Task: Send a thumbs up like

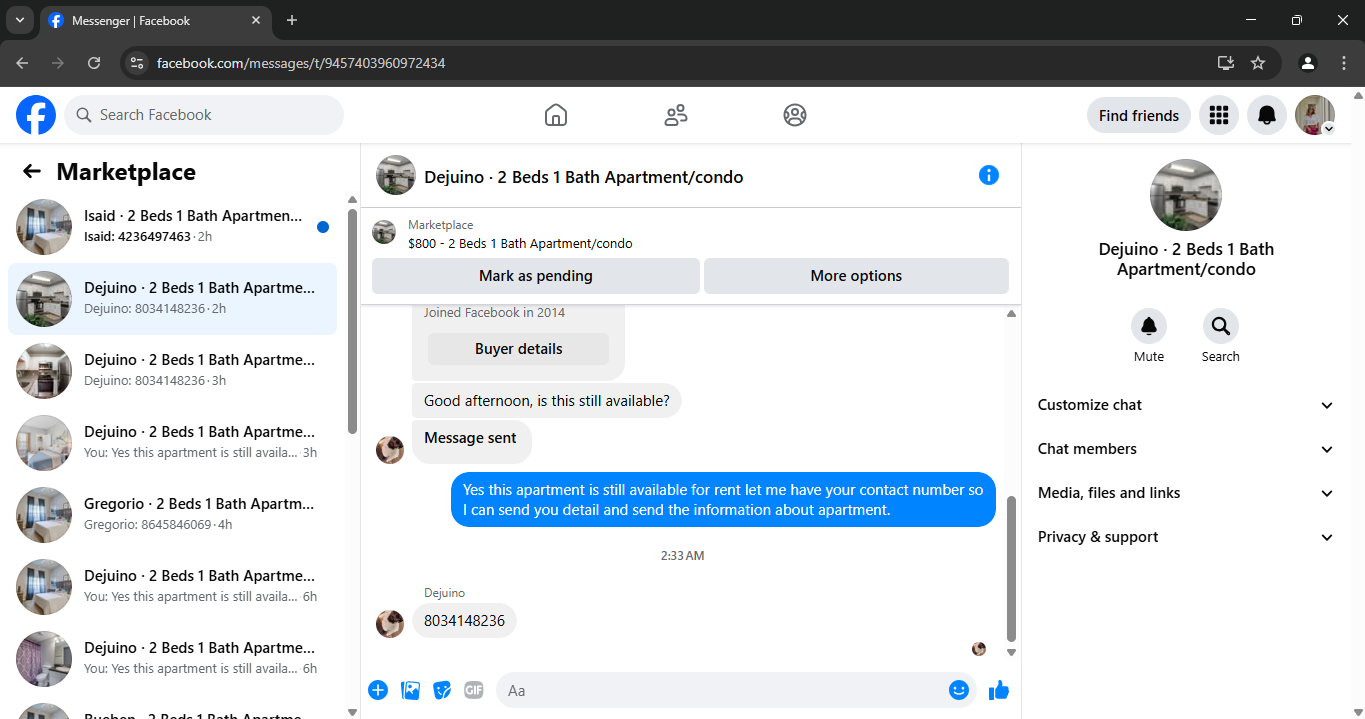Action: (x=999, y=690)
